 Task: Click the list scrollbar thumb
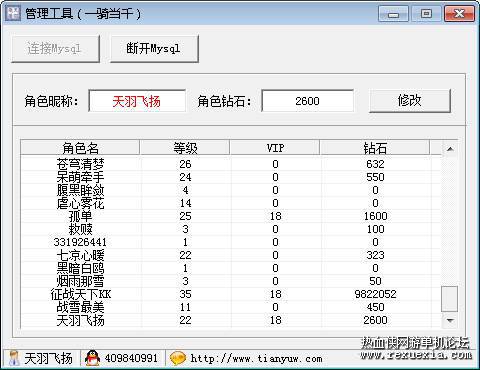point(449,299)
